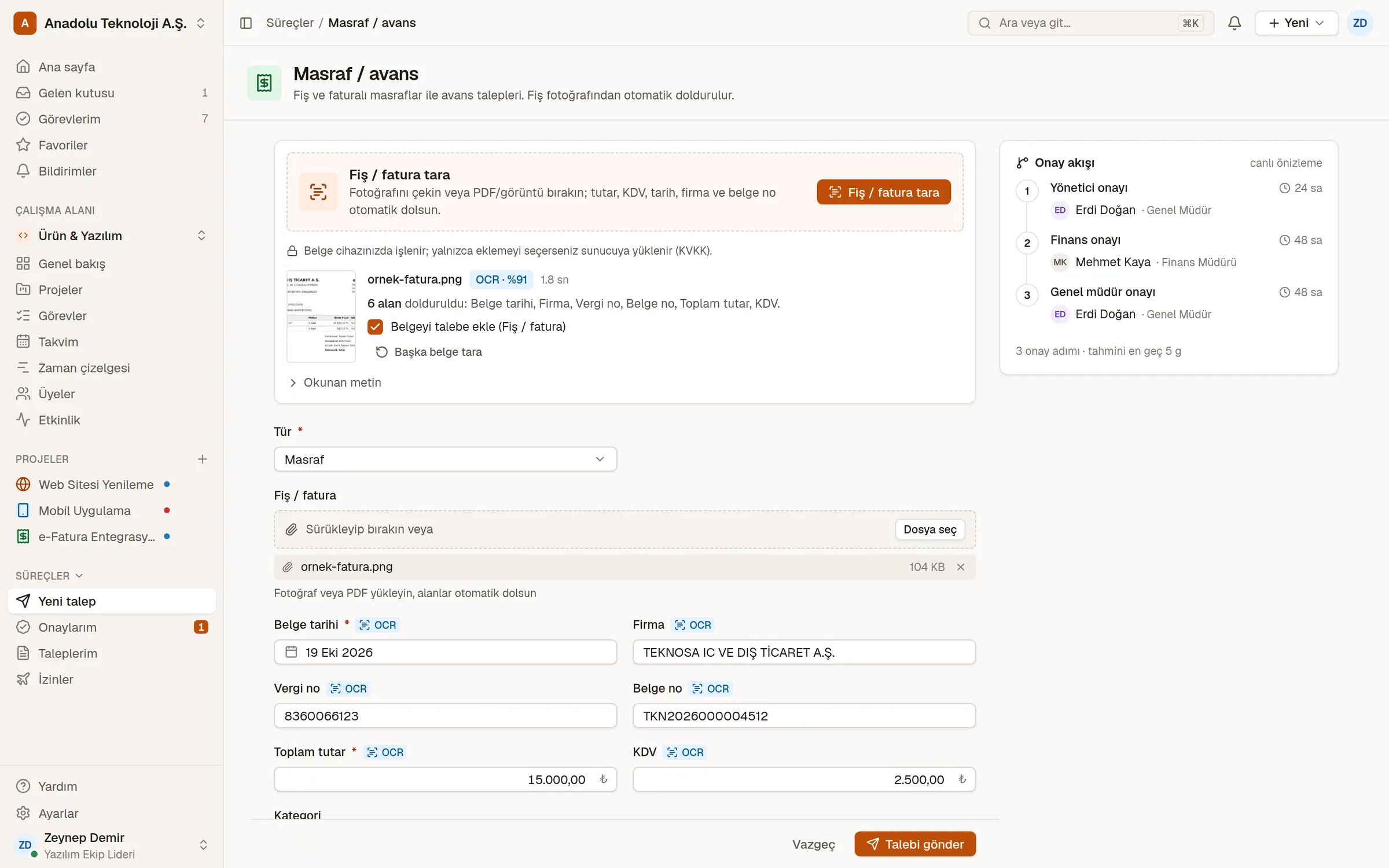Image resolution: width=1389 pixels, height=868 pixels.
Task: Click Başka belge tara
Action: (429, 352)
